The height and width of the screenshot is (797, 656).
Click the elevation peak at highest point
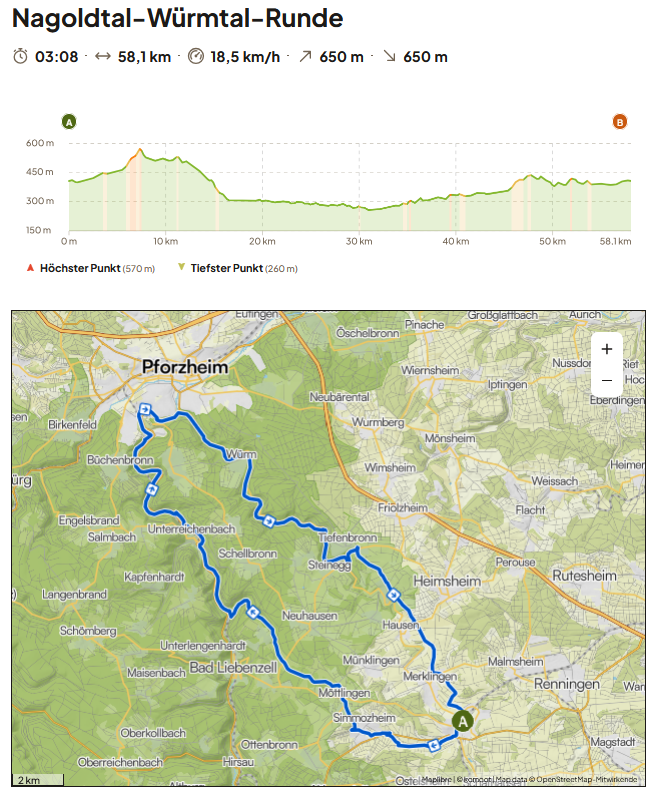click(140, 151)
